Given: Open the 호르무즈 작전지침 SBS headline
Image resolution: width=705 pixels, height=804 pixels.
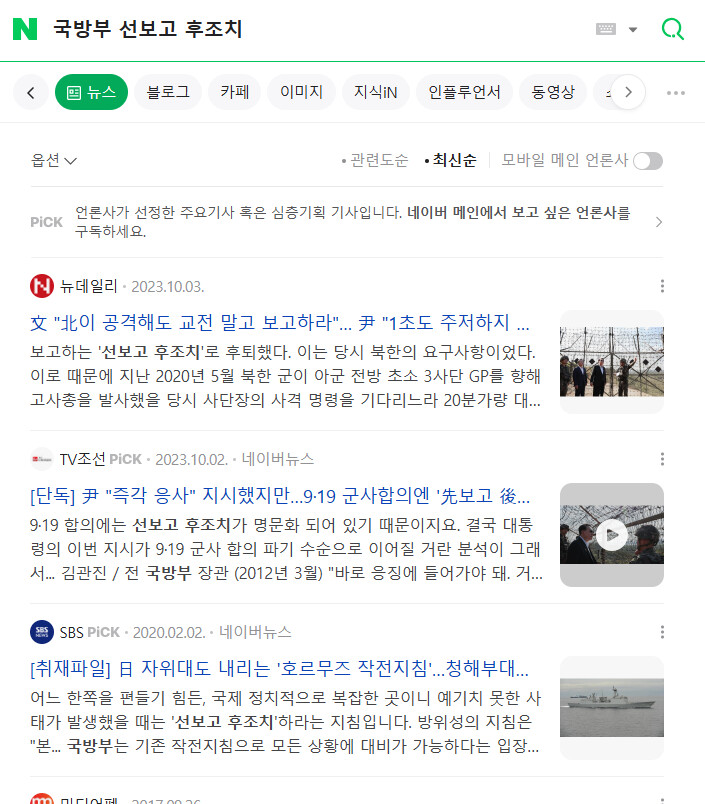Looking at the screenshot, I should click(279, 669).
